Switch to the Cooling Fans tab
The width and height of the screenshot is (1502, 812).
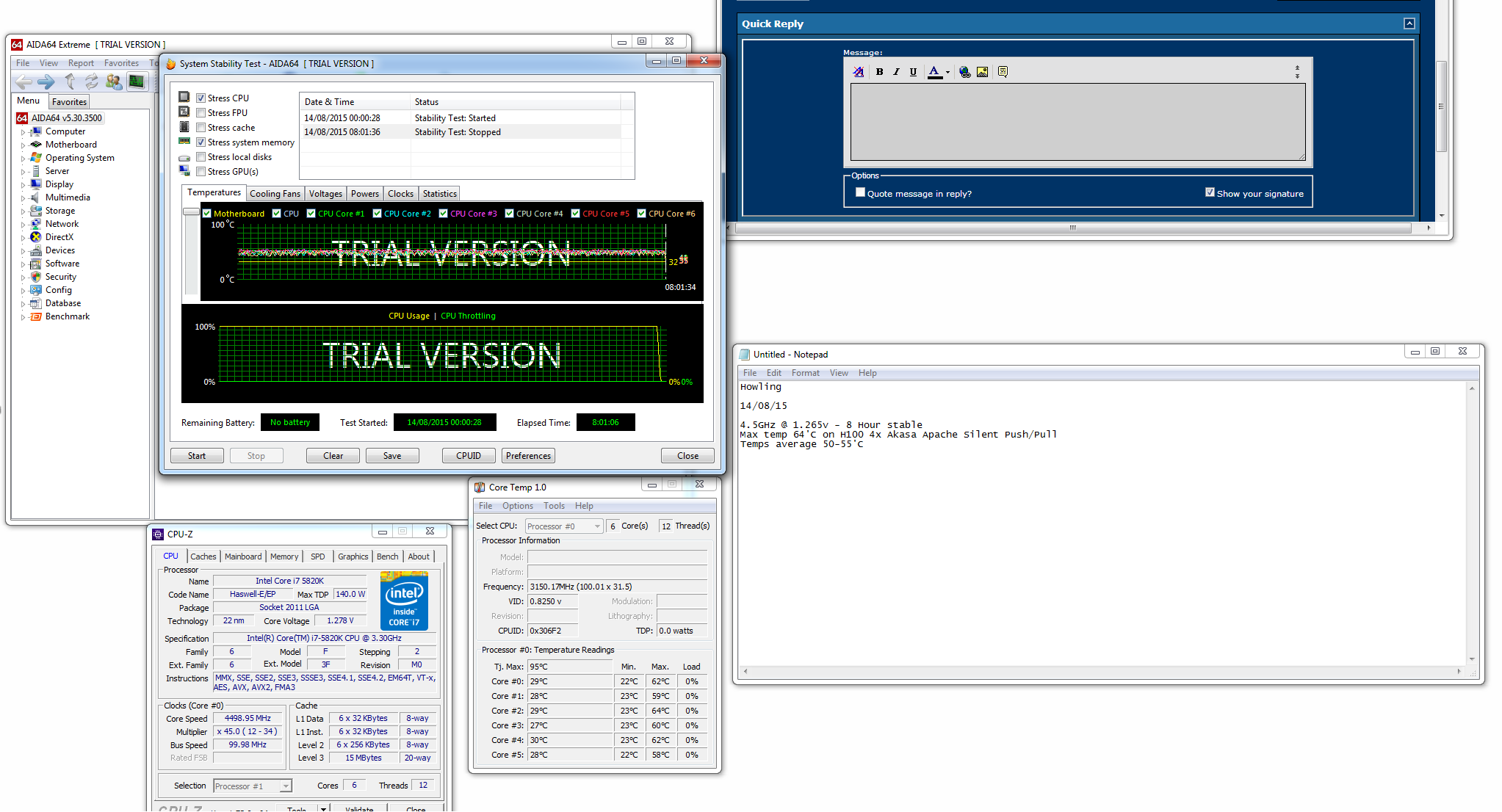pos(275,194)
